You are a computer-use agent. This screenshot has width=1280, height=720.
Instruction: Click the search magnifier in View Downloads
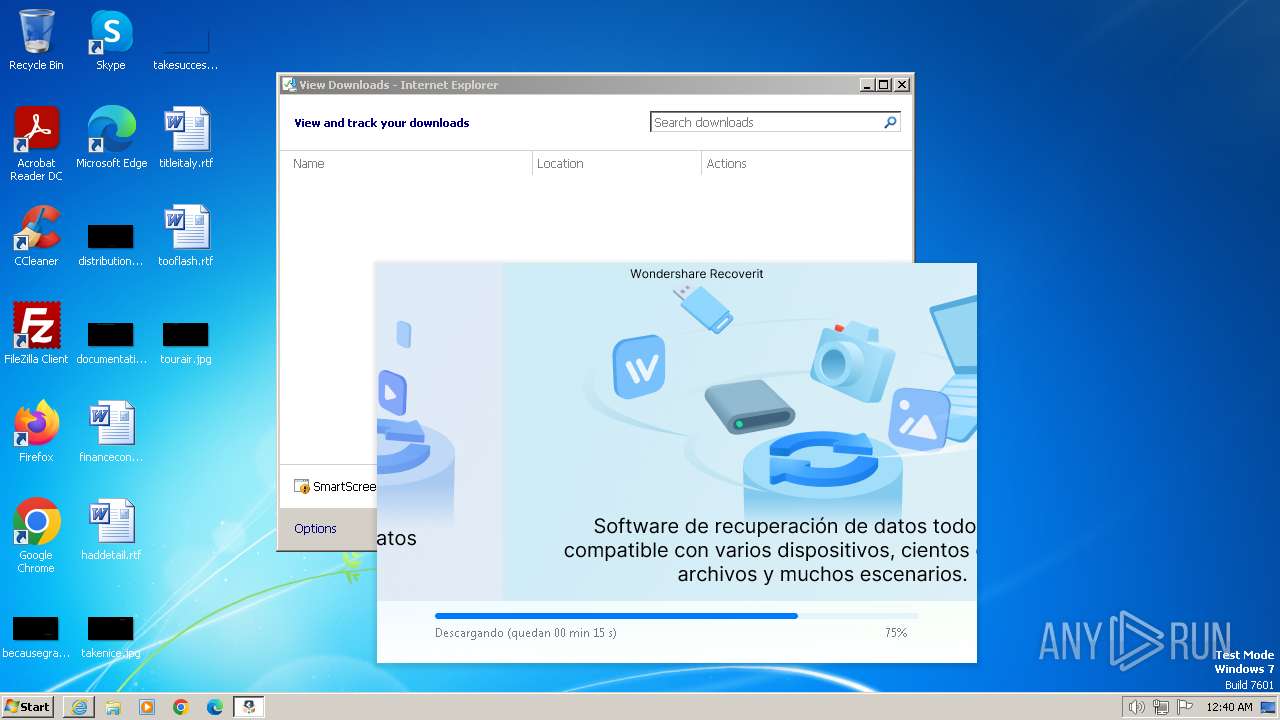tap(890, 122)
